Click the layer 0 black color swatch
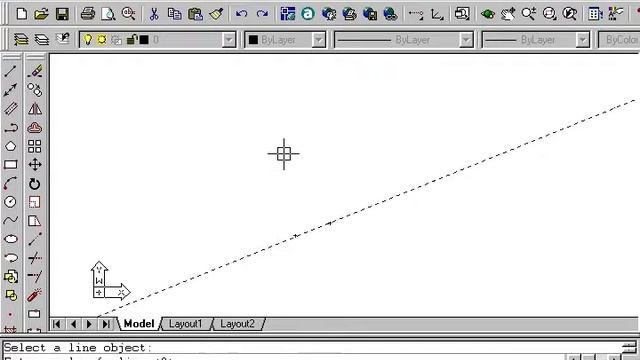Viewport: 640px width, 360px height. point(144,40)
